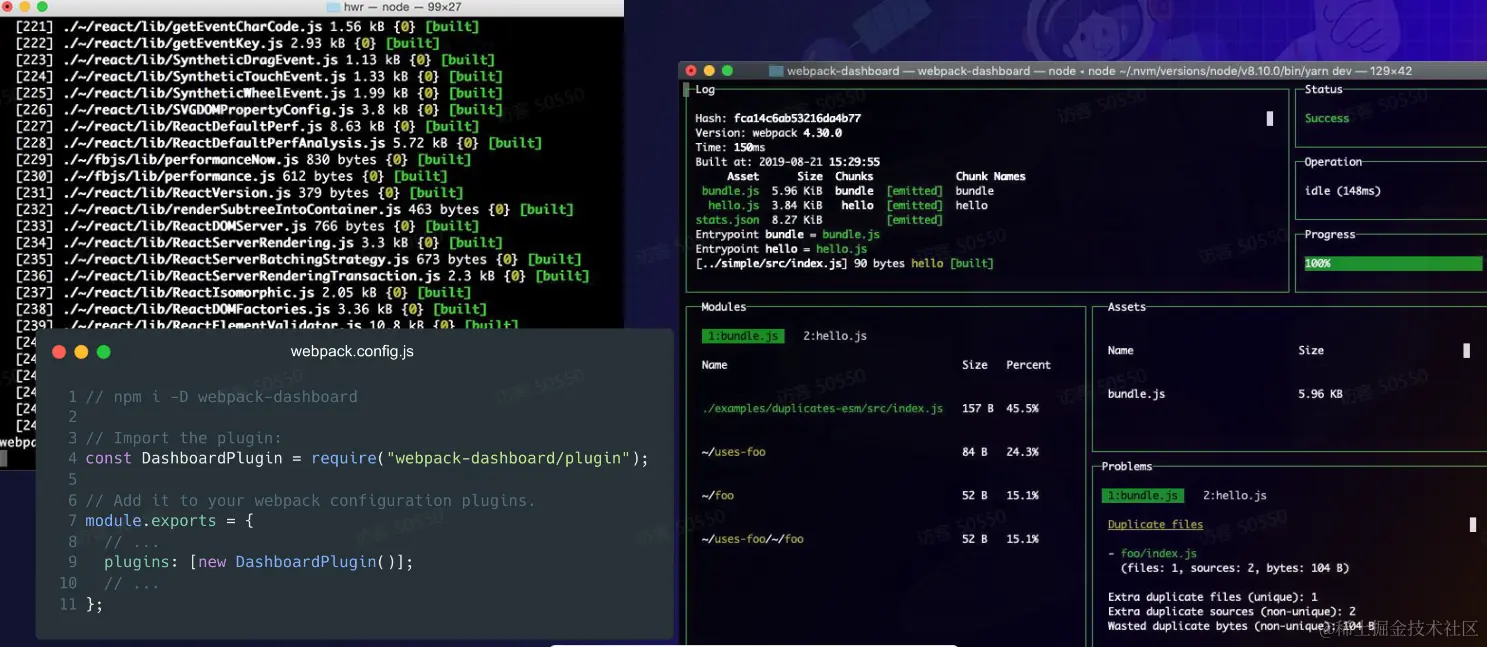Click Extra duplicate sources (non-unique): 2 line
The height and width of the screenshot is (647, 1487).
(x=1231, y=611)
